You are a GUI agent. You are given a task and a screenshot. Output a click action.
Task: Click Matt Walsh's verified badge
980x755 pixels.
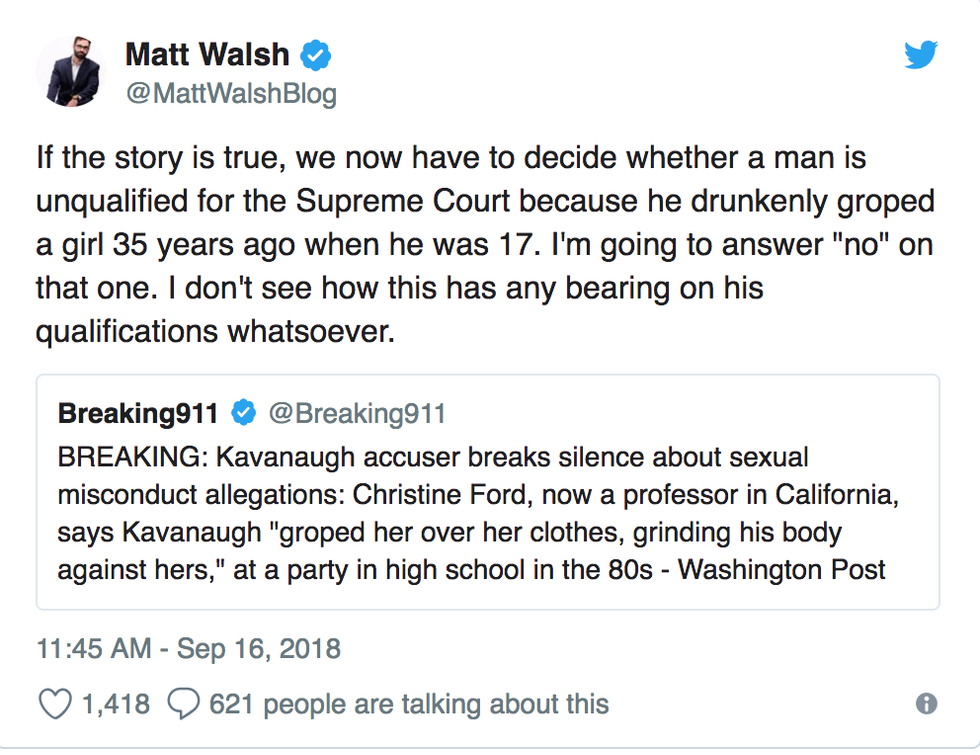316,55
